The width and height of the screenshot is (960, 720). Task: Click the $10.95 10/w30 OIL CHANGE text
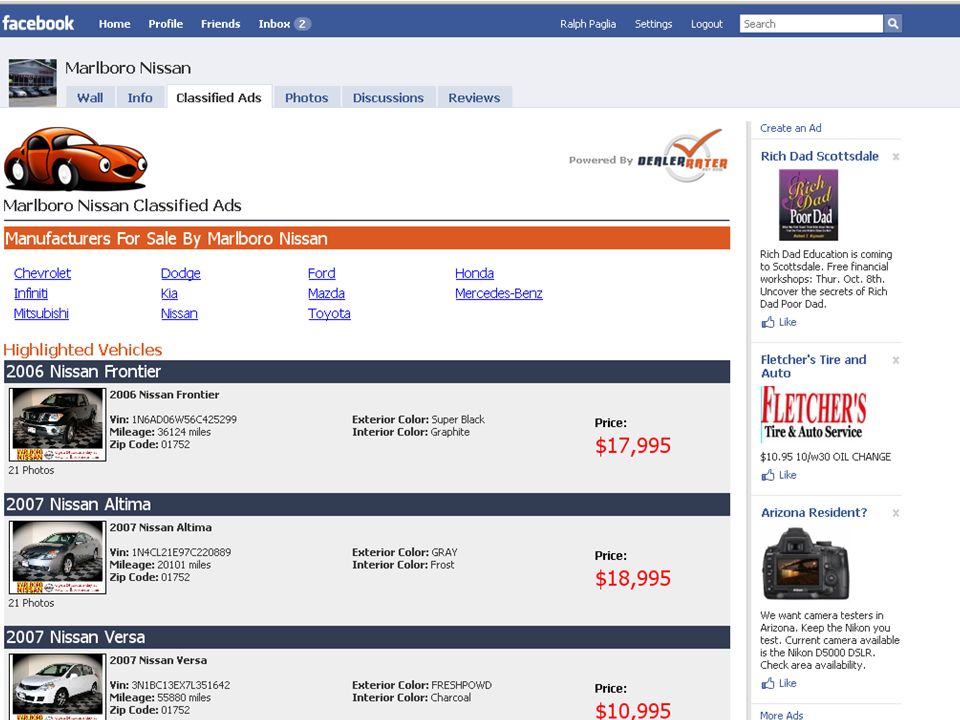pos(825,457)
